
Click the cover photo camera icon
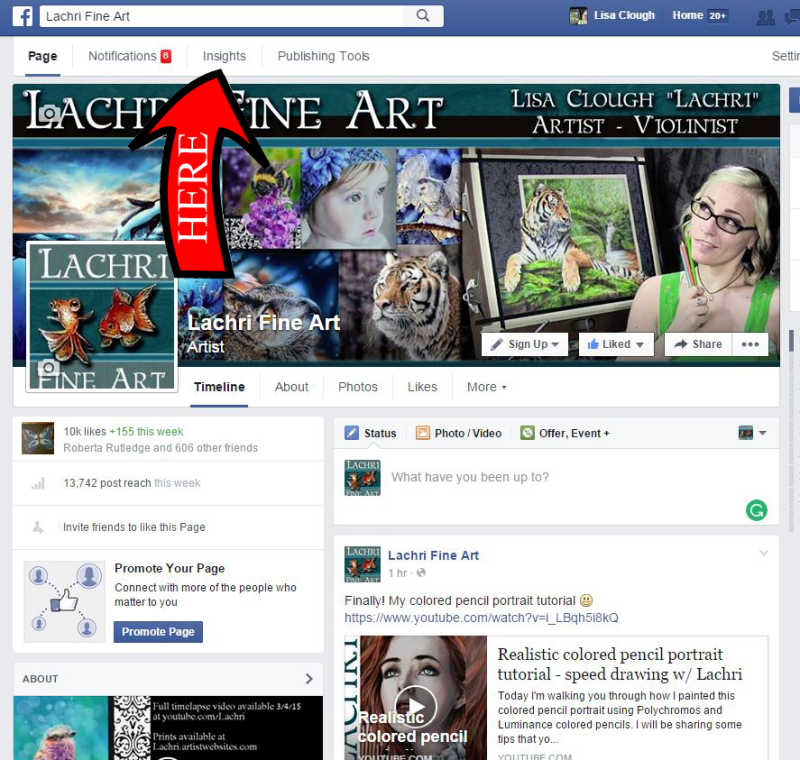pyautogui.click(x=49, y=112)
